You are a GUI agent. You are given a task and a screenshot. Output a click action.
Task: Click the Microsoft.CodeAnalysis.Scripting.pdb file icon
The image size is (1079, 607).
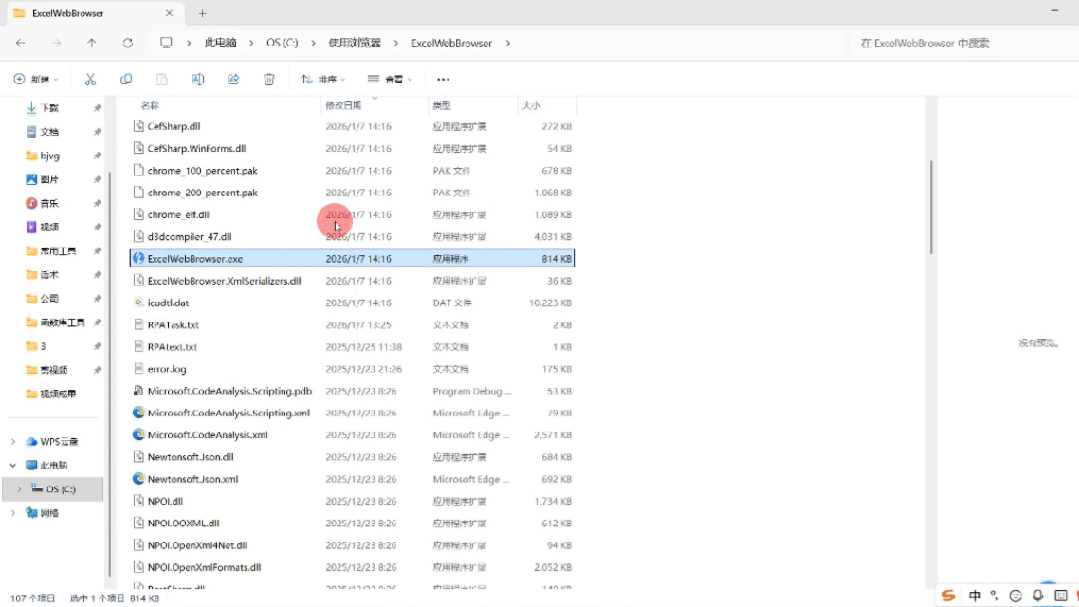tap(138, 390)
